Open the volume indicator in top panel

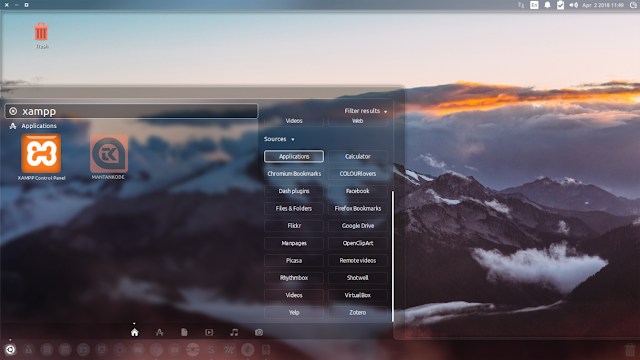click(573, 5)
